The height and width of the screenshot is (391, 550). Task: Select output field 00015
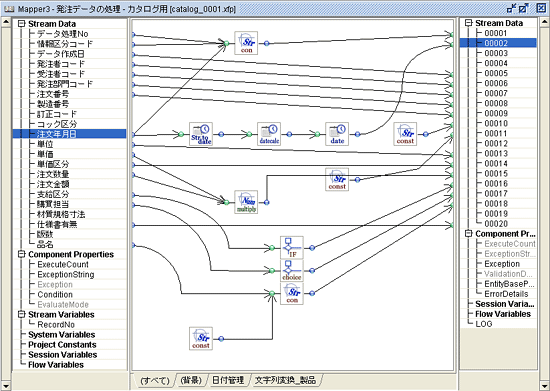pos(496,174)
